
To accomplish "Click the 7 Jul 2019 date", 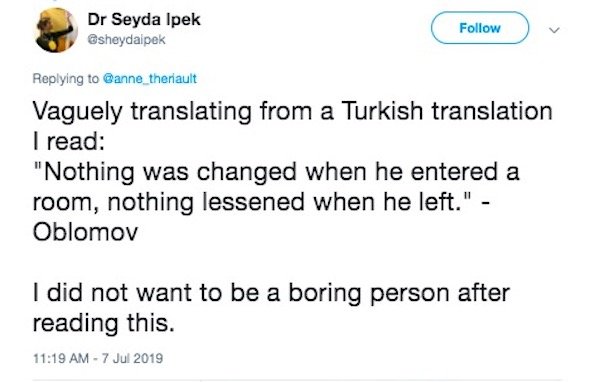I will pos(132,359).
